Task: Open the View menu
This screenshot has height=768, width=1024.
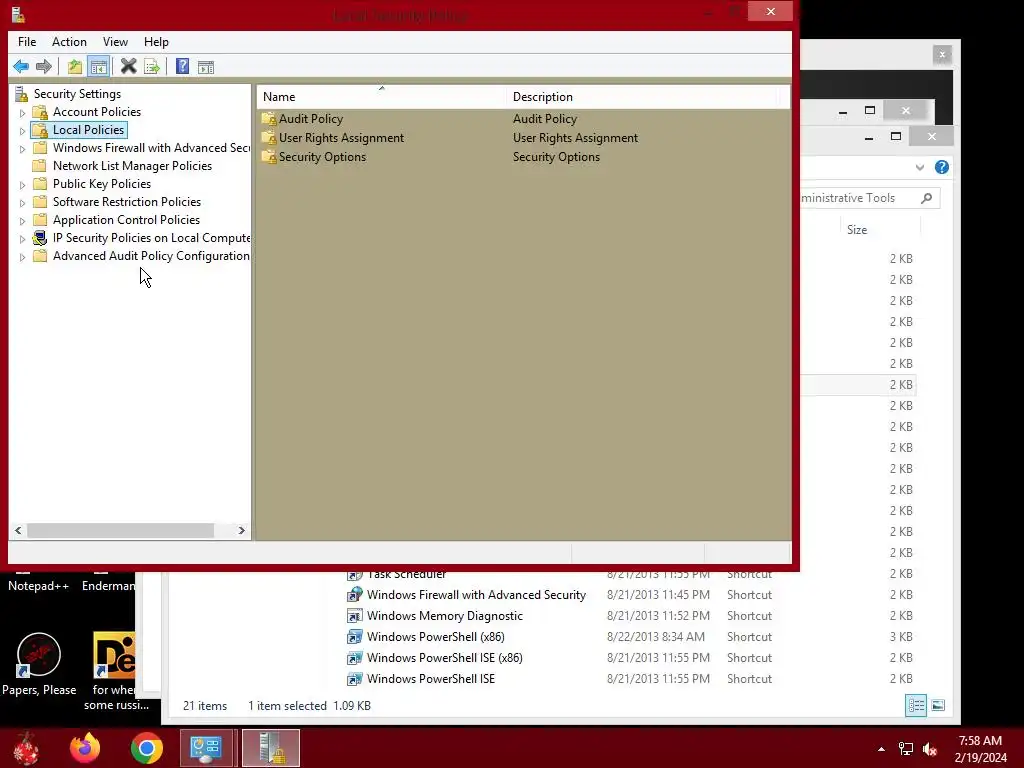Action: 115,42
